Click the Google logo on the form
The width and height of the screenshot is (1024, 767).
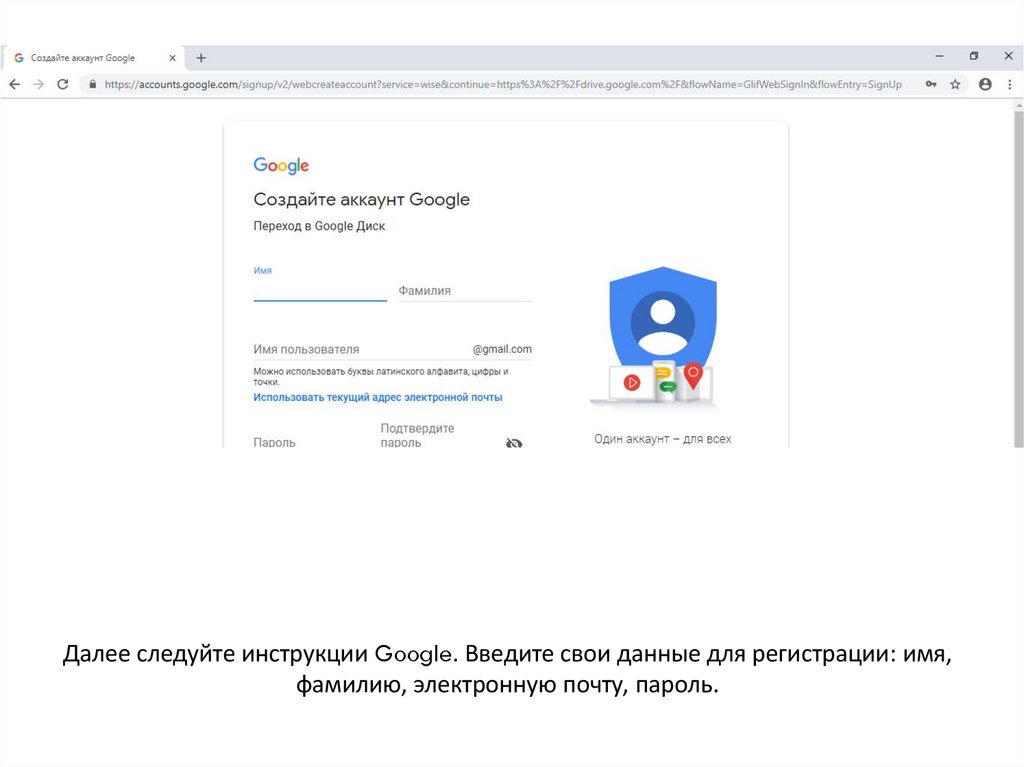pyautogui.click(x=281, y=166)
